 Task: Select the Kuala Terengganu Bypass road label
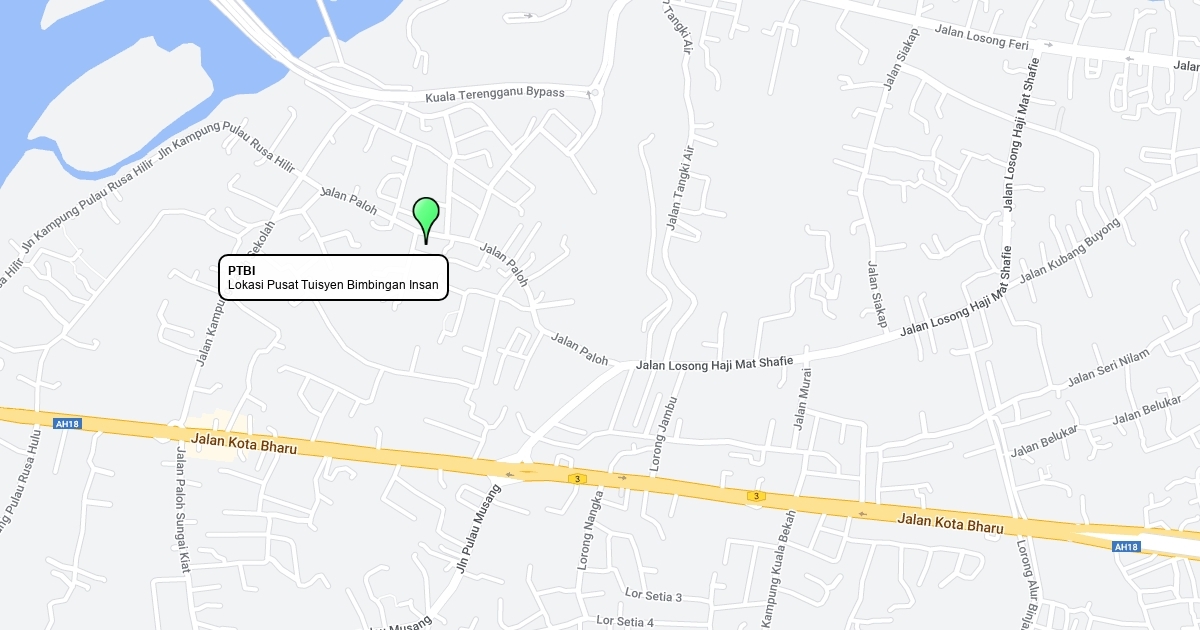495,94
